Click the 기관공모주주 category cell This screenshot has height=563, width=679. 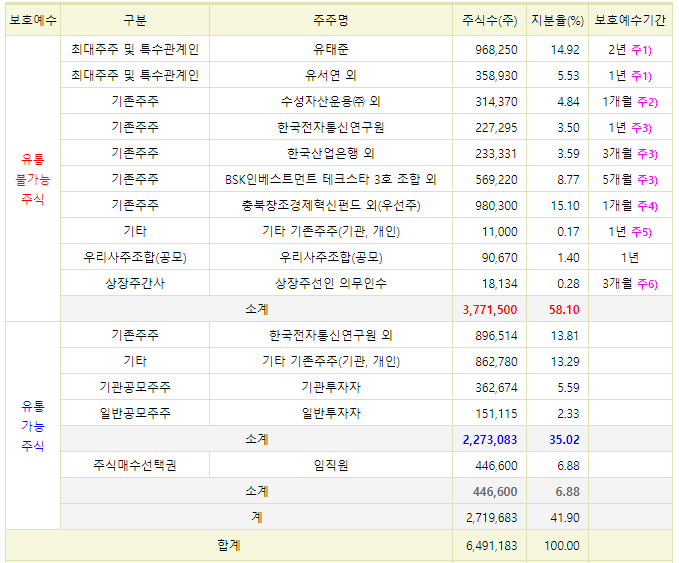[x=135, y=387]
